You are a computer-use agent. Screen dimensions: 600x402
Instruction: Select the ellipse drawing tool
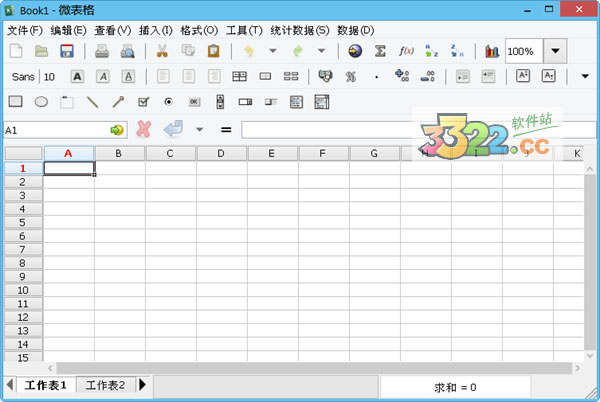tap(41, 102)
